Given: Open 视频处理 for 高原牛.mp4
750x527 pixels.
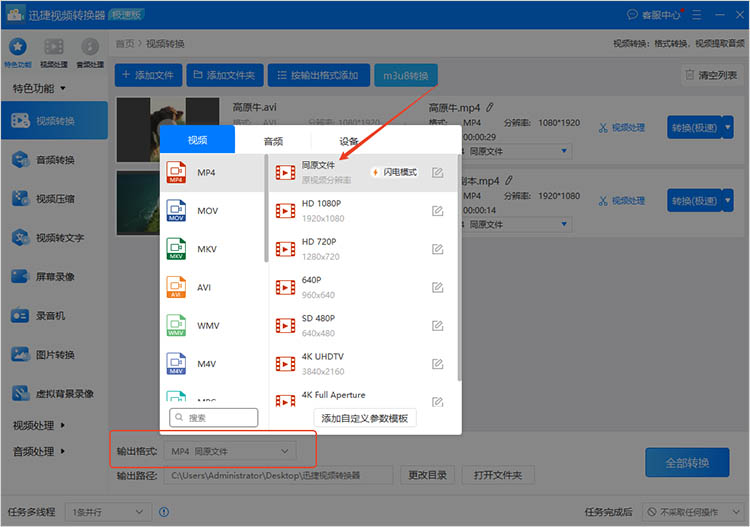Looking at the screenshot, I should coord(621,128).
